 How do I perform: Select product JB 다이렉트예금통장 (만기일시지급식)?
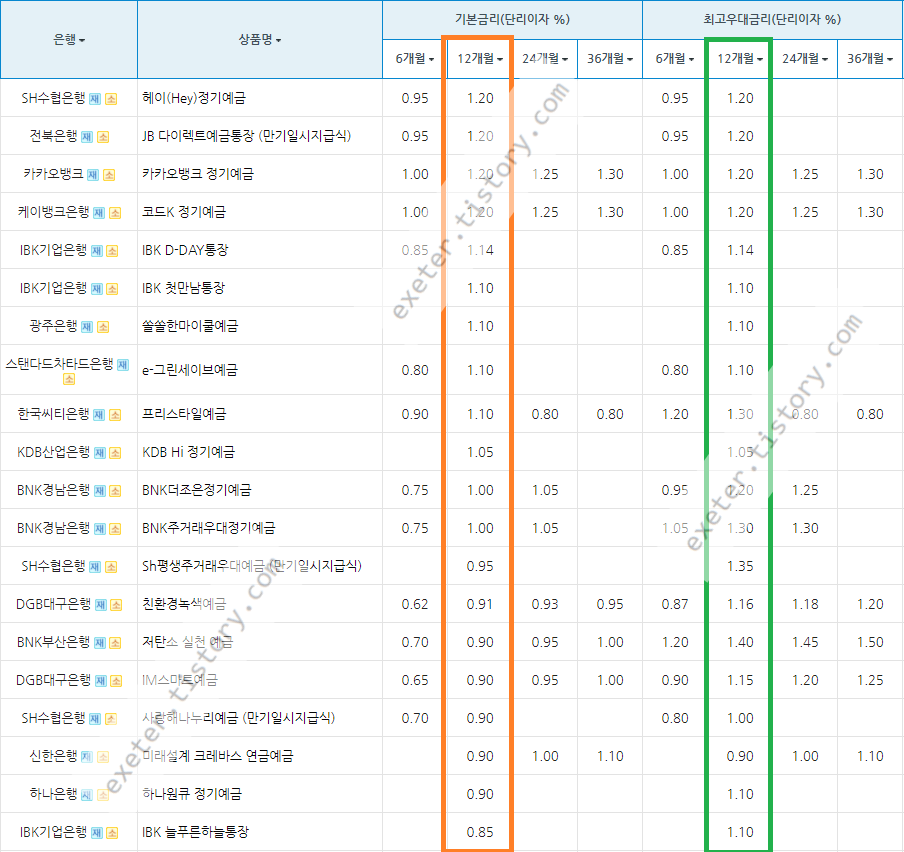[x=247, y=136]
